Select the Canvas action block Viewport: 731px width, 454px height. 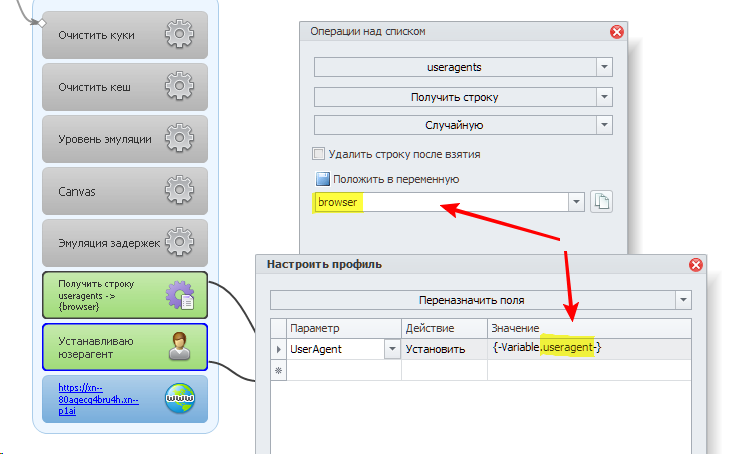124,191
